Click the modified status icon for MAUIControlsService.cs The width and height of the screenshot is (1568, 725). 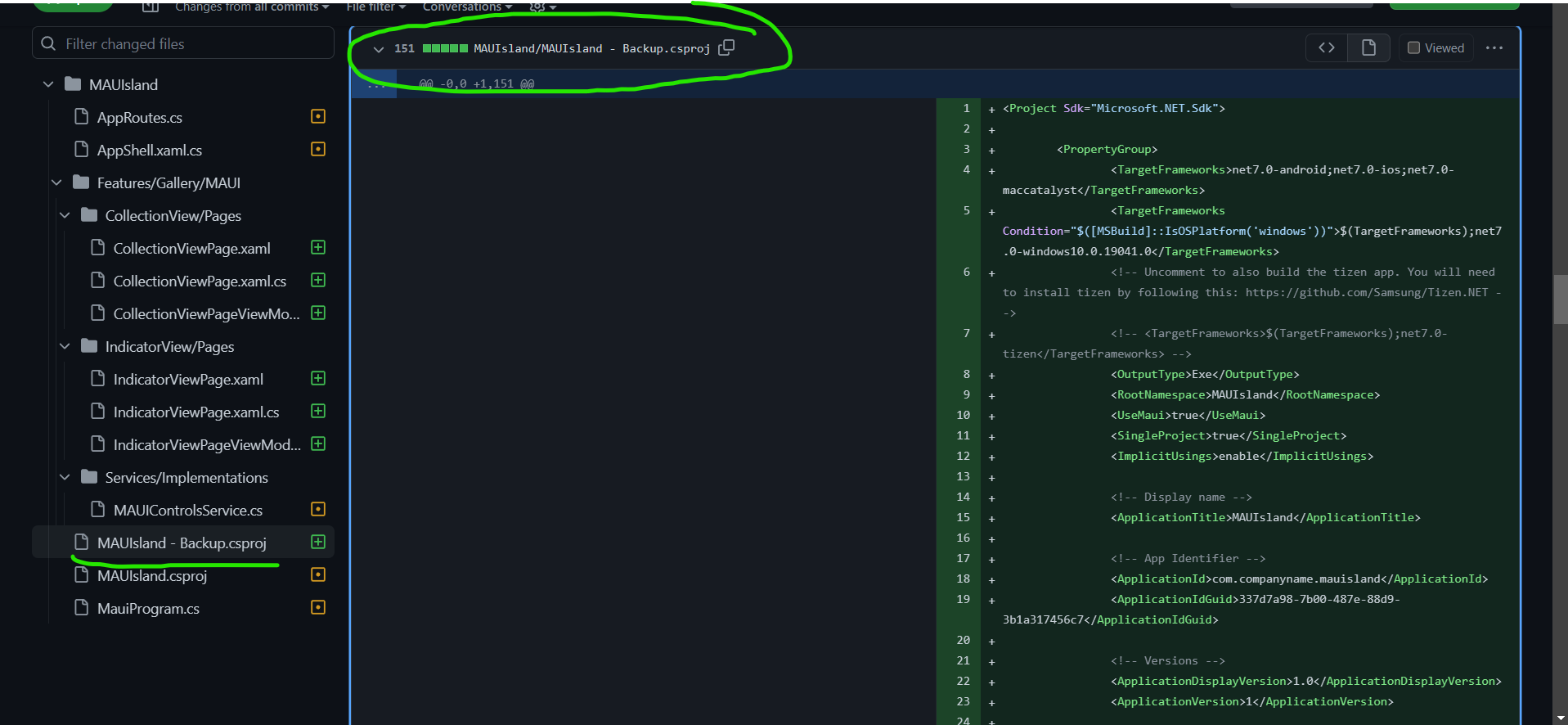click(318, 510)
